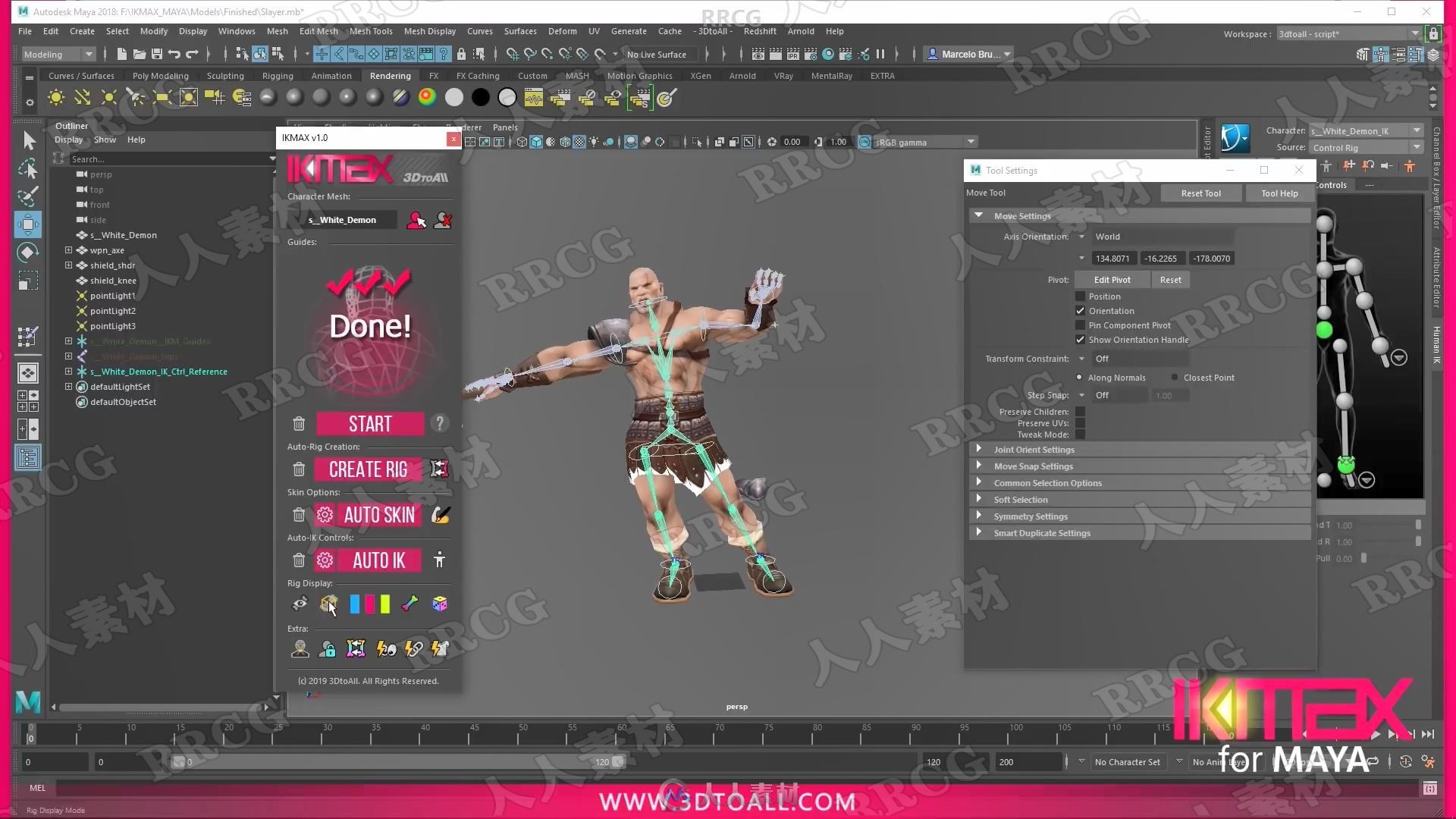1456x819 pixels.
Task: Click the START button in IKMAX
Action: [x=370, y=423]
